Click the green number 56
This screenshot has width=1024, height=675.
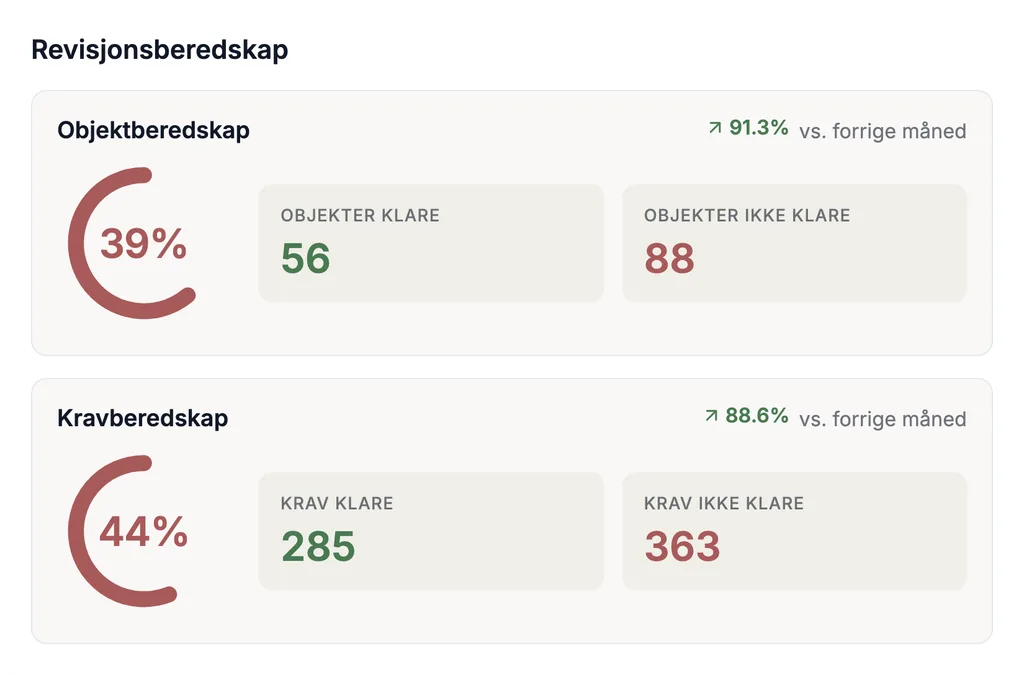click(306, 259)
